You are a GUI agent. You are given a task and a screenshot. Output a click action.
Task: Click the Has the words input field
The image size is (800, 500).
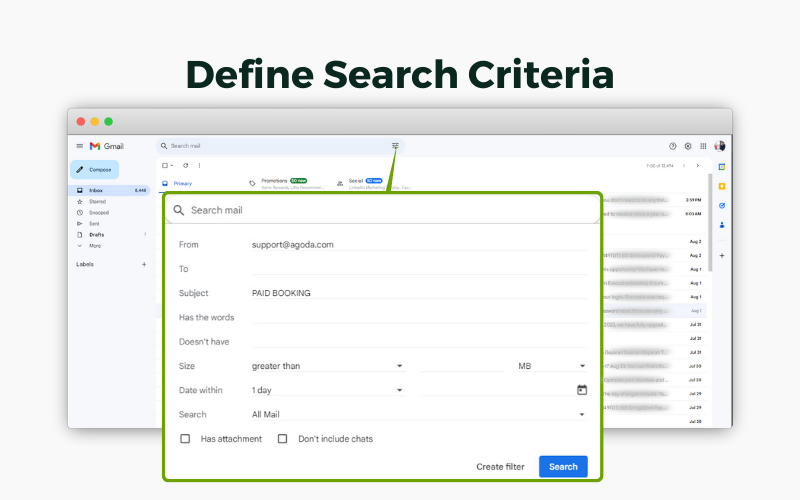(420, 318)
